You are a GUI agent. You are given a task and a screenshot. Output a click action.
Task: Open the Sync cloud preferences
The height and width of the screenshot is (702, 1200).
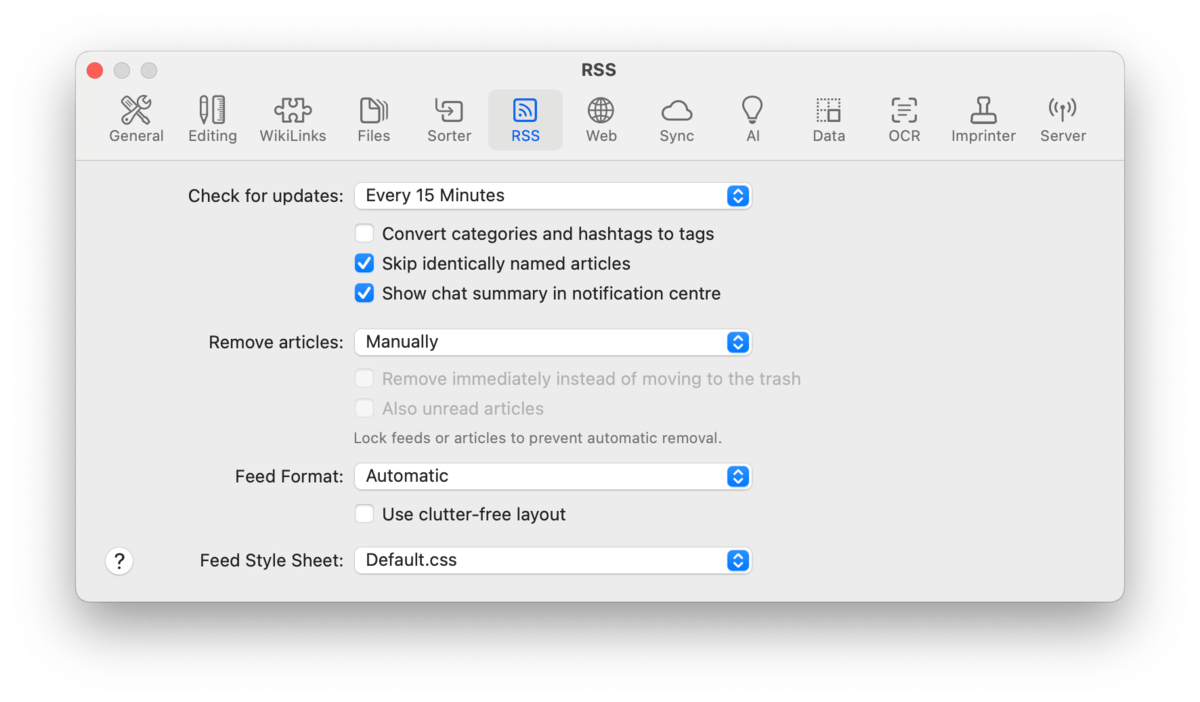(677, 120)
